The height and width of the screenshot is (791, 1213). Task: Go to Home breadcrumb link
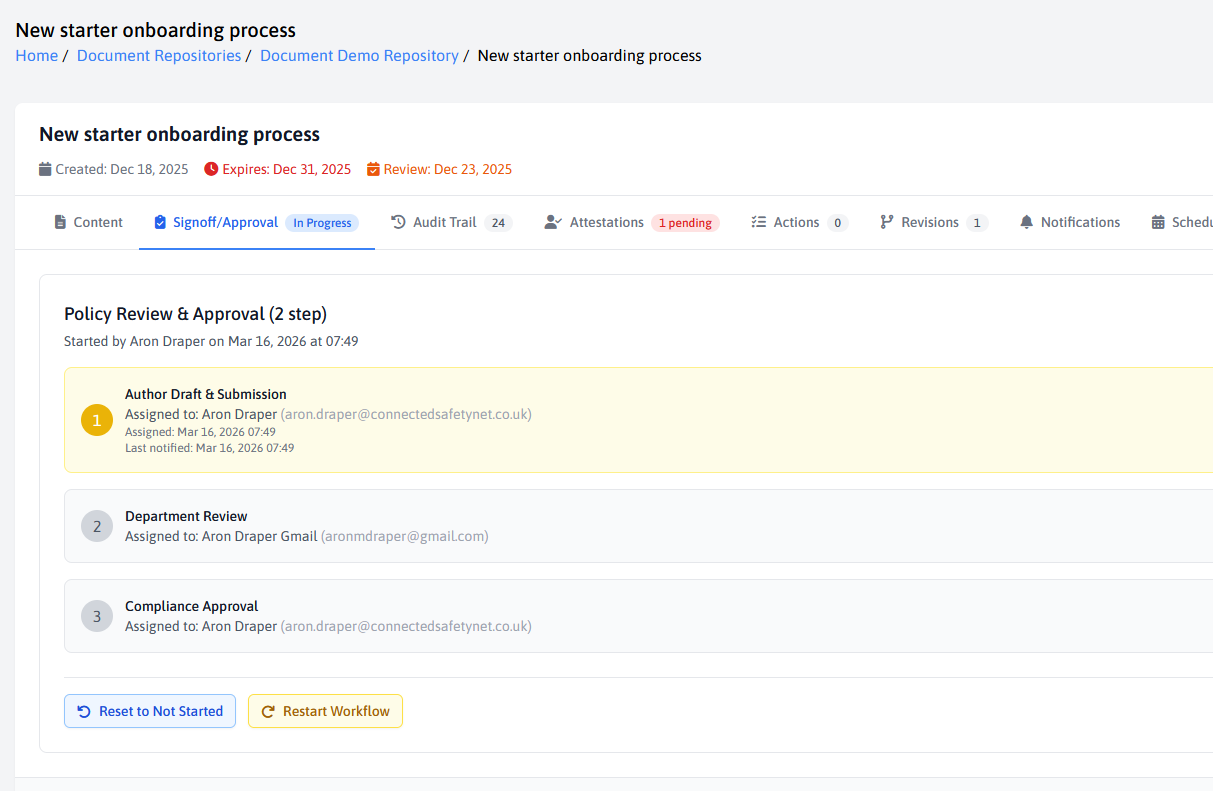pyautogui.click(x=37, y=56)
